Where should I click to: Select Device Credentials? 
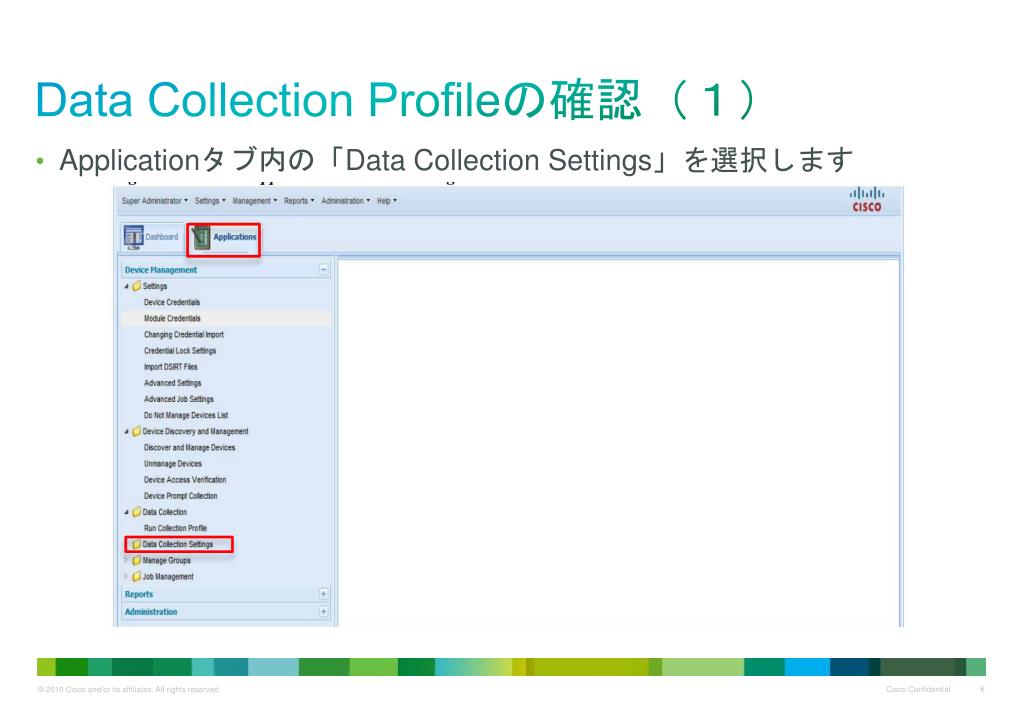tap(172, 302)
